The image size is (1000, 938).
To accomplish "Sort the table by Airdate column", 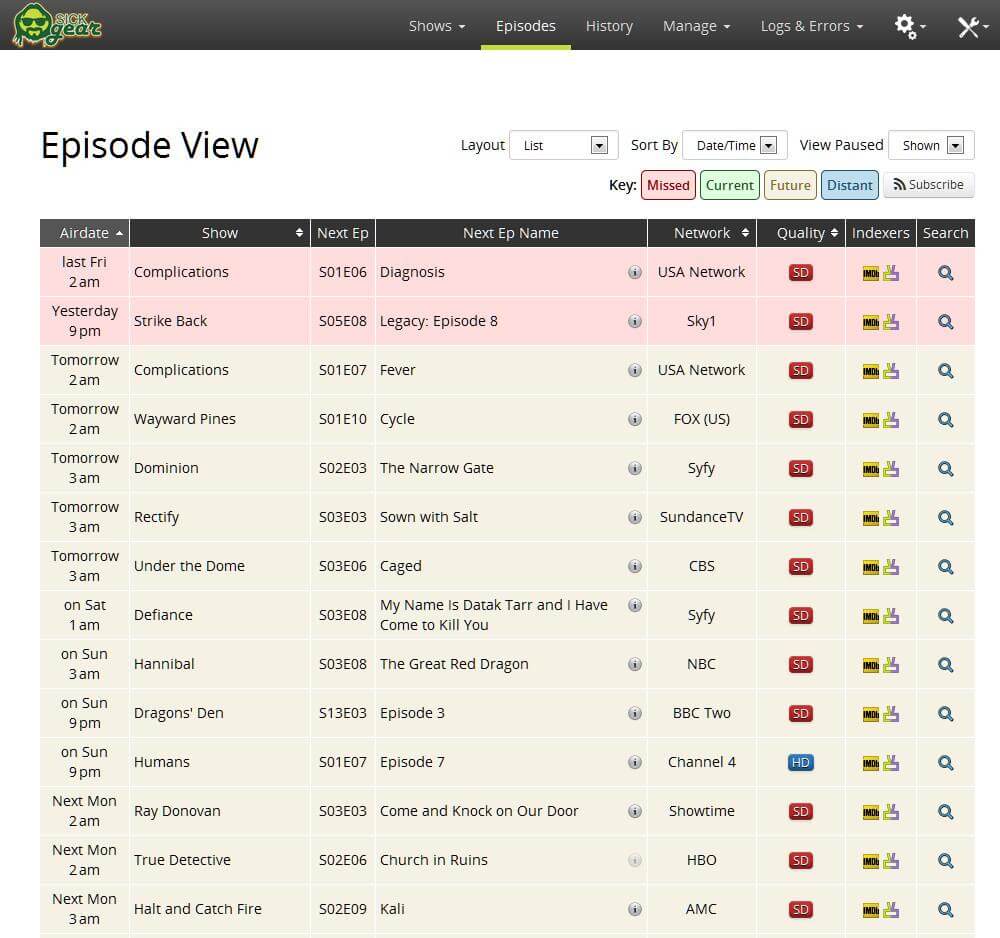I will 85,233.
